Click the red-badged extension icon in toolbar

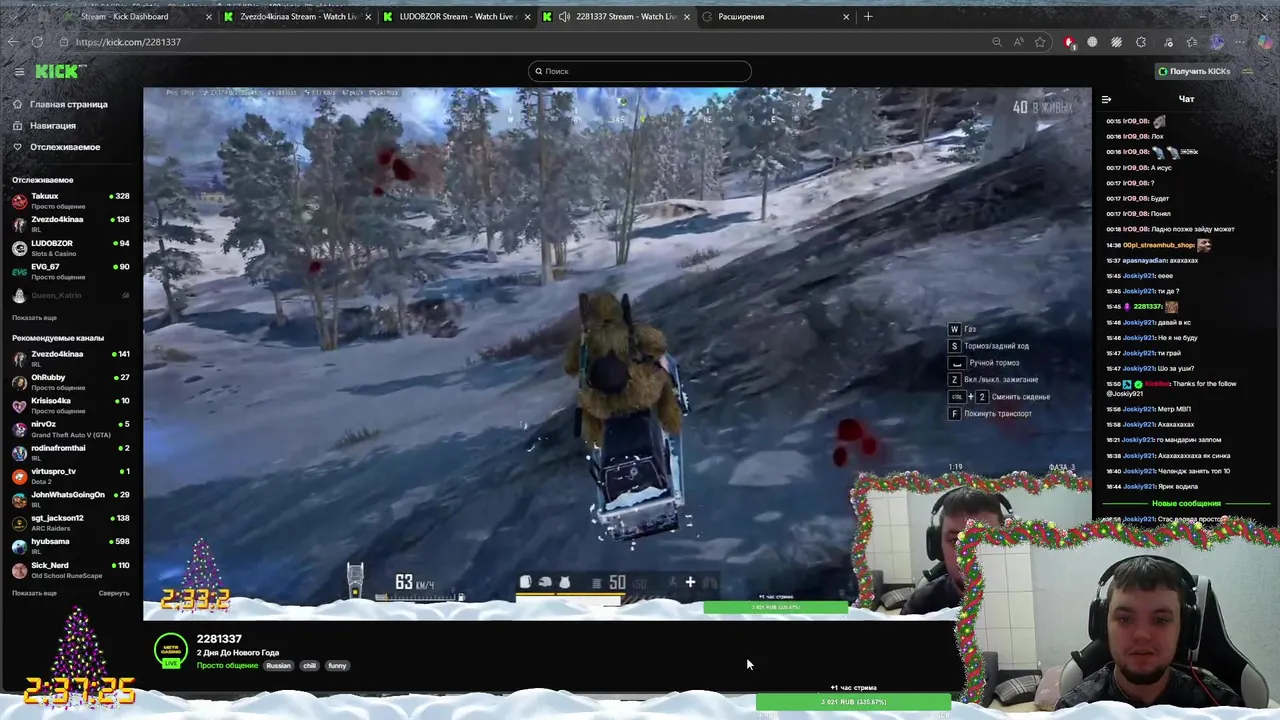[1069, 42]
